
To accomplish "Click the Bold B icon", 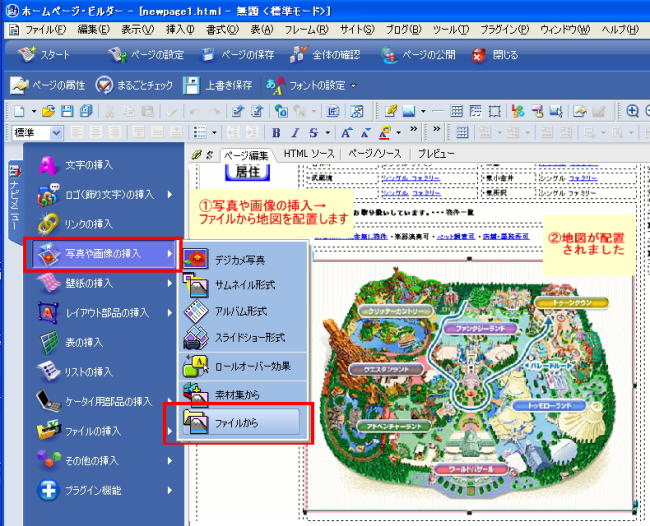I will 276,133.
